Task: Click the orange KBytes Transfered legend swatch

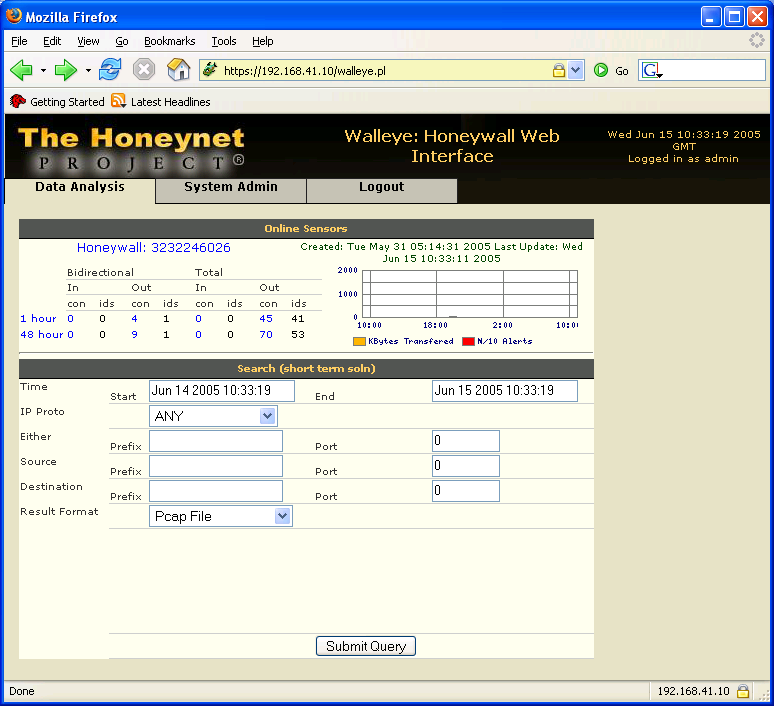Action: (x=359, y=341)
